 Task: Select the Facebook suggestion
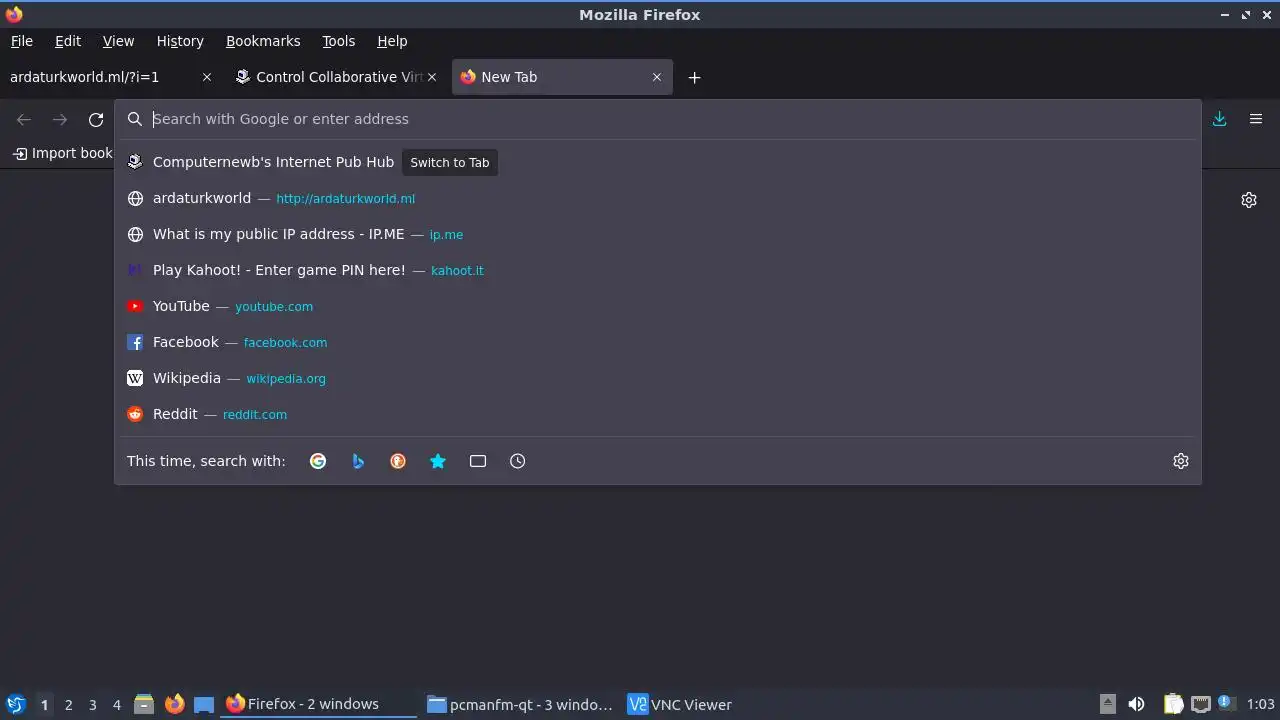click(658, 342)
